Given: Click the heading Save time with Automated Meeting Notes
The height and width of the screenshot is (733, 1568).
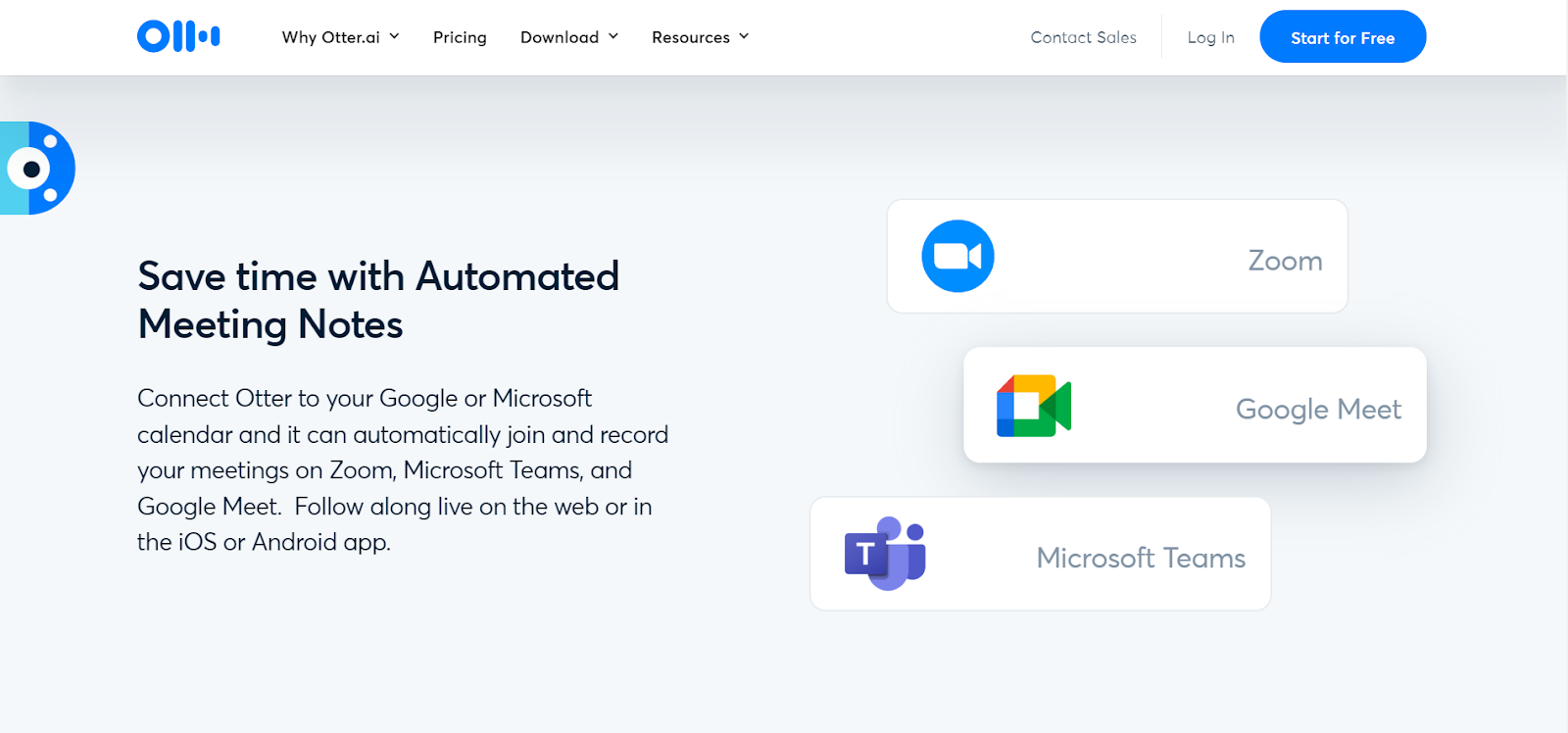Looking at the screenshot, I should (378, 300).
